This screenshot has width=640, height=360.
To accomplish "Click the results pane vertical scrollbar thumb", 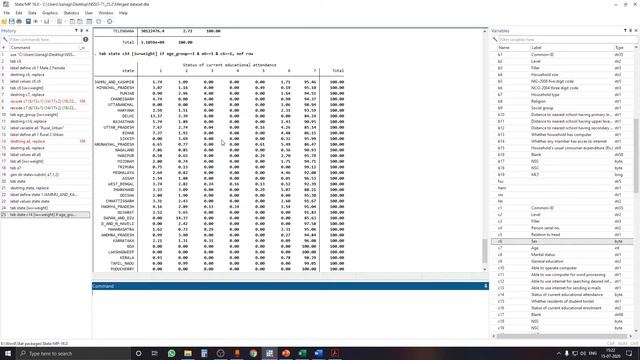I will pyautogui.click(x=484, y=251).
